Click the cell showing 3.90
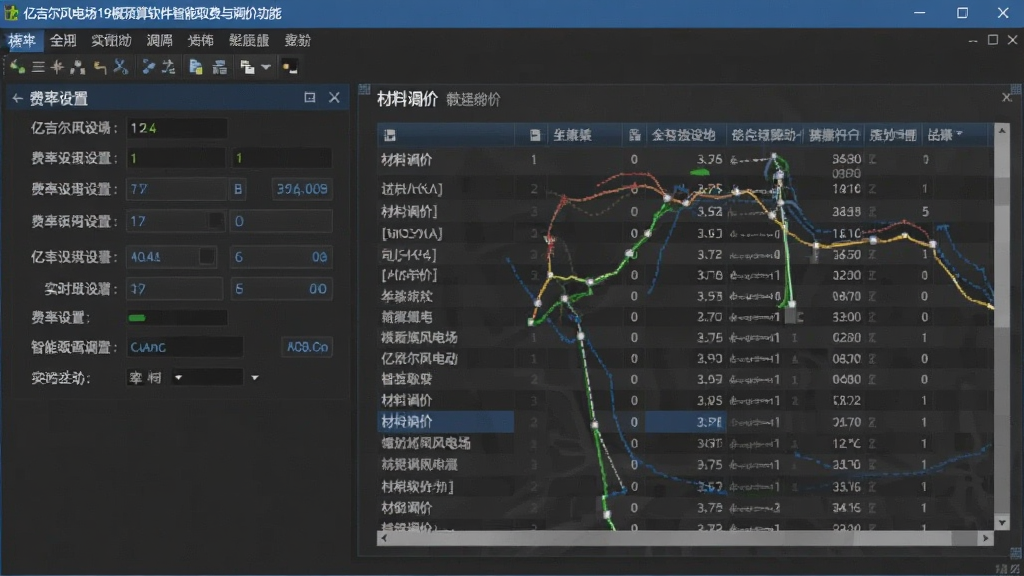The width and height of the screenshot is (1024, 576). [x=709, y=359]
